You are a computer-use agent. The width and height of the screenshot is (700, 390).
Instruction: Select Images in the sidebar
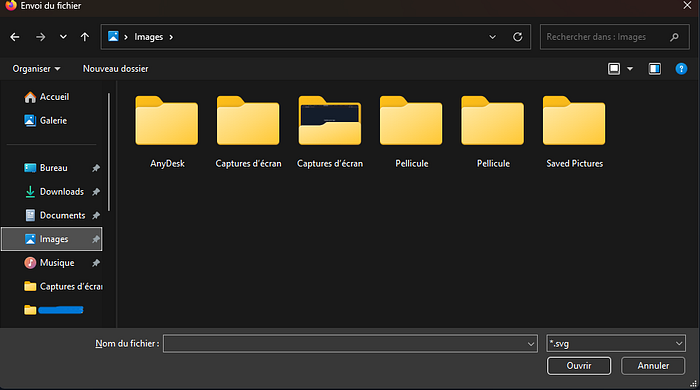(x=52, y=239)
